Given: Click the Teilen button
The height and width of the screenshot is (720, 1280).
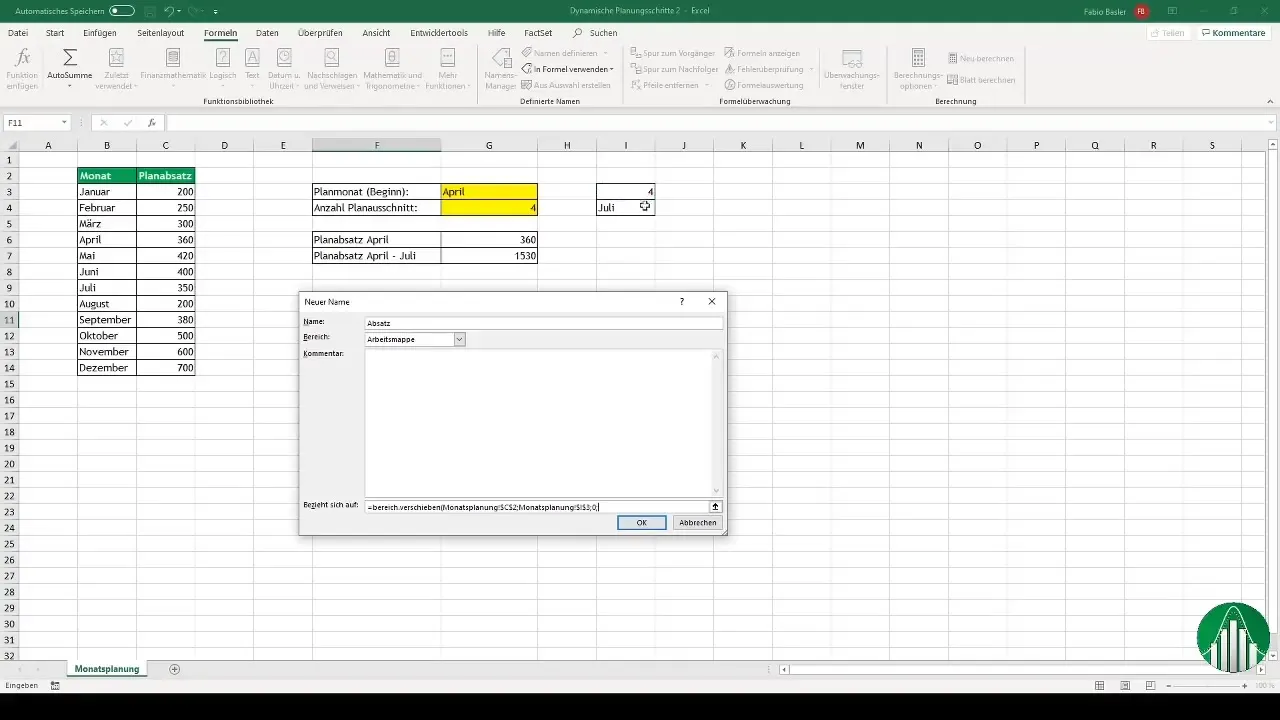Looking at the screenshot, I should (1169, 33).
